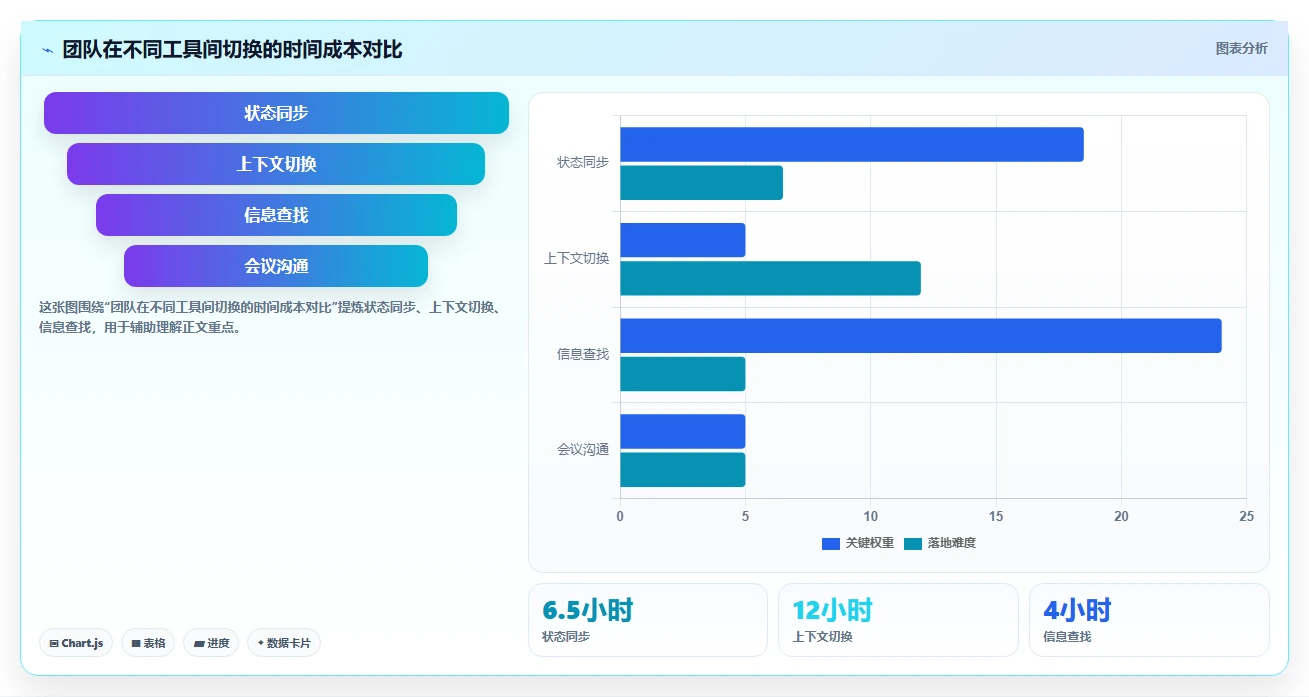Click the blue 关键权重 bar for 上下文切换
Image resolution: width=1309 pixels, height=697 pixels.
[x=683, y=240]
